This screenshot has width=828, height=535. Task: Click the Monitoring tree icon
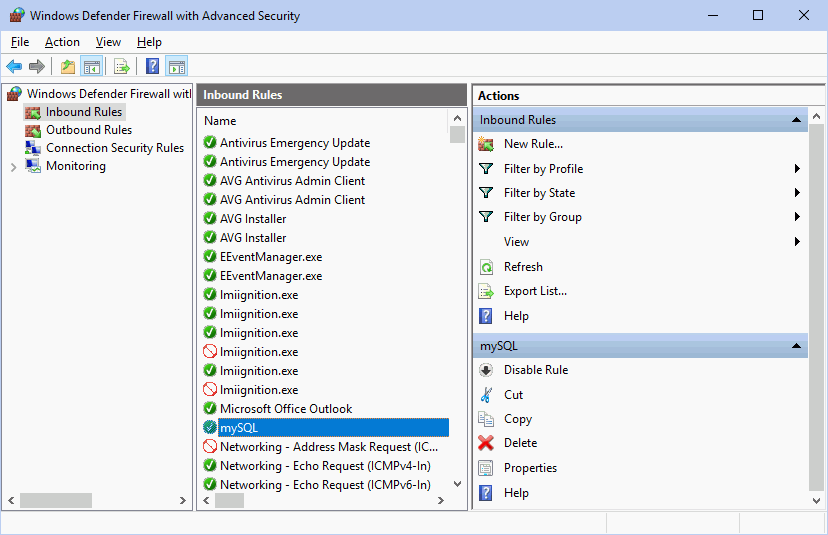click(x=33, y=166)
